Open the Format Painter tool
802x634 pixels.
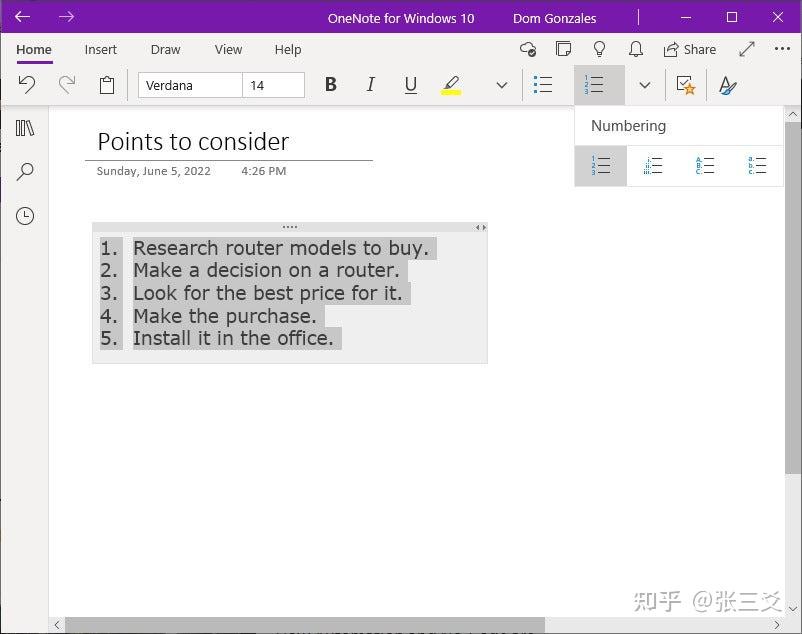pyautogui.click(x=728, y=85)
